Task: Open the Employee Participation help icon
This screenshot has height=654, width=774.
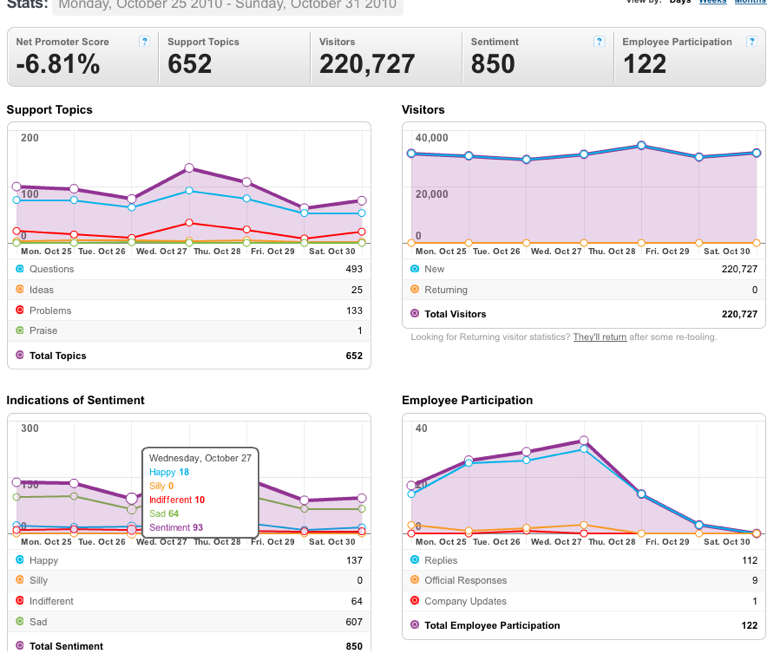Action: pyautogui.click(x=751, y=41)
